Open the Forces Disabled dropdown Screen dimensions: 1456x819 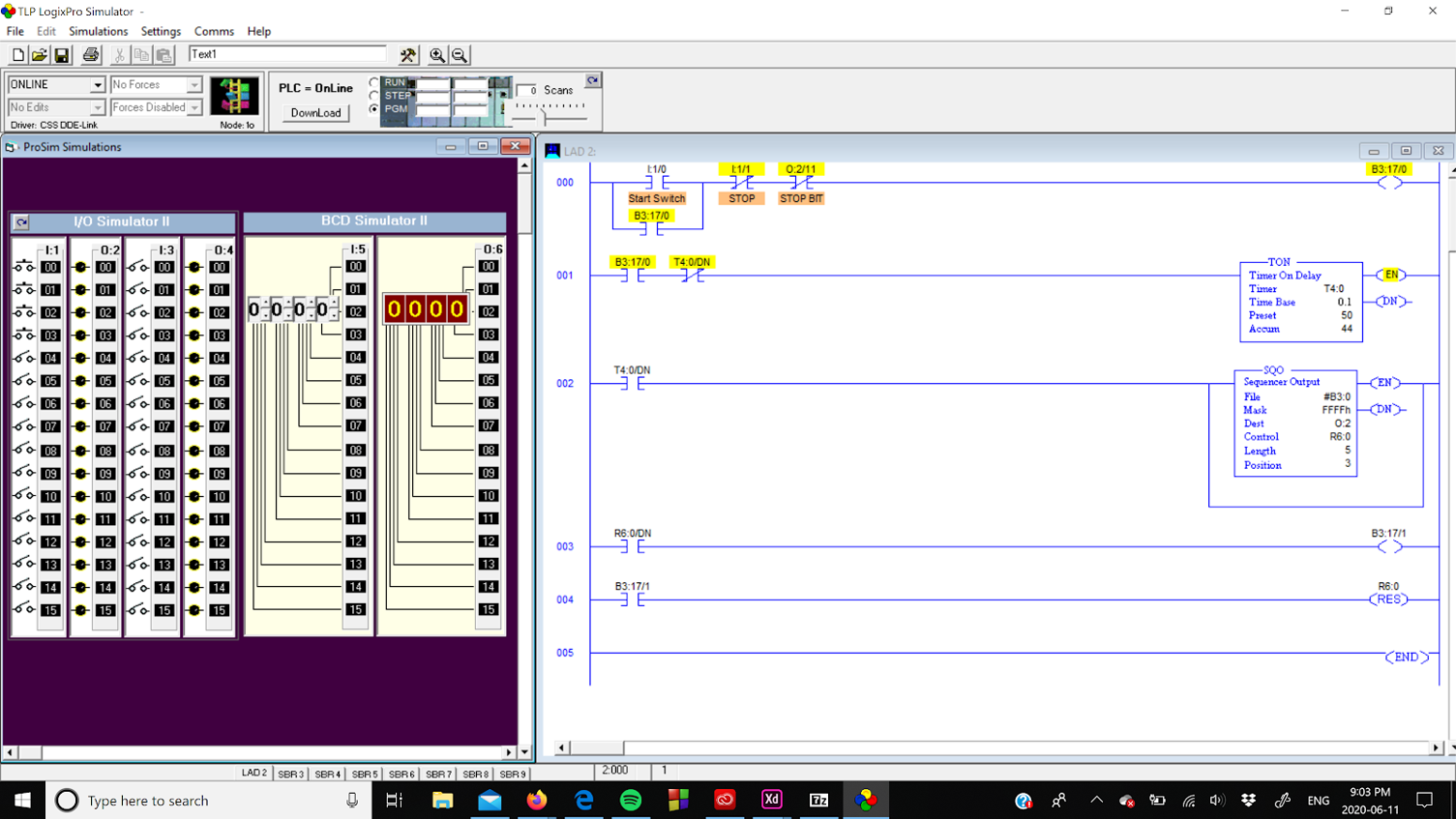pyautogui.click(x=194, y=108)
